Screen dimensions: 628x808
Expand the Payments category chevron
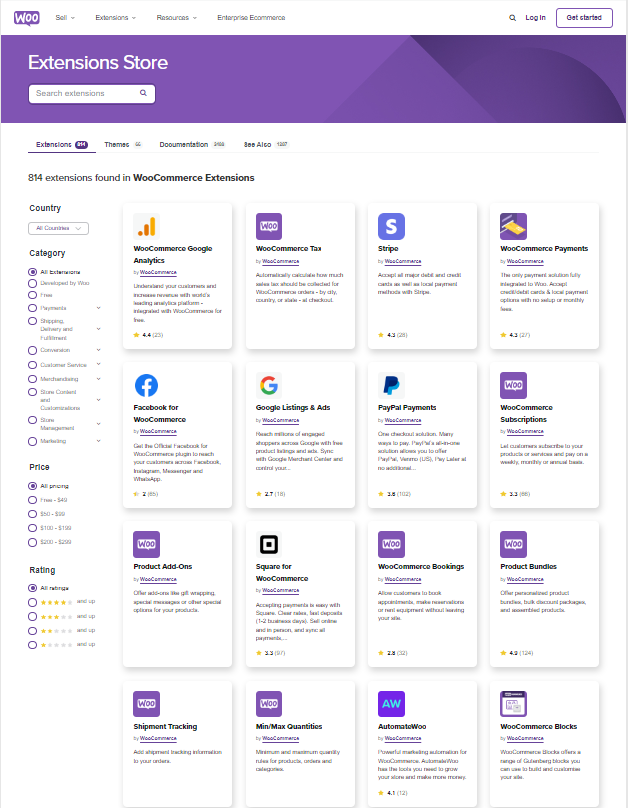[x=98, y=308]
